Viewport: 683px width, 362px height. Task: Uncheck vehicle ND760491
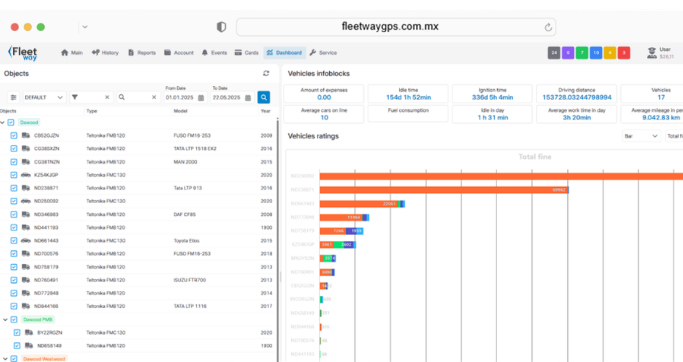(x=14, y=280)
